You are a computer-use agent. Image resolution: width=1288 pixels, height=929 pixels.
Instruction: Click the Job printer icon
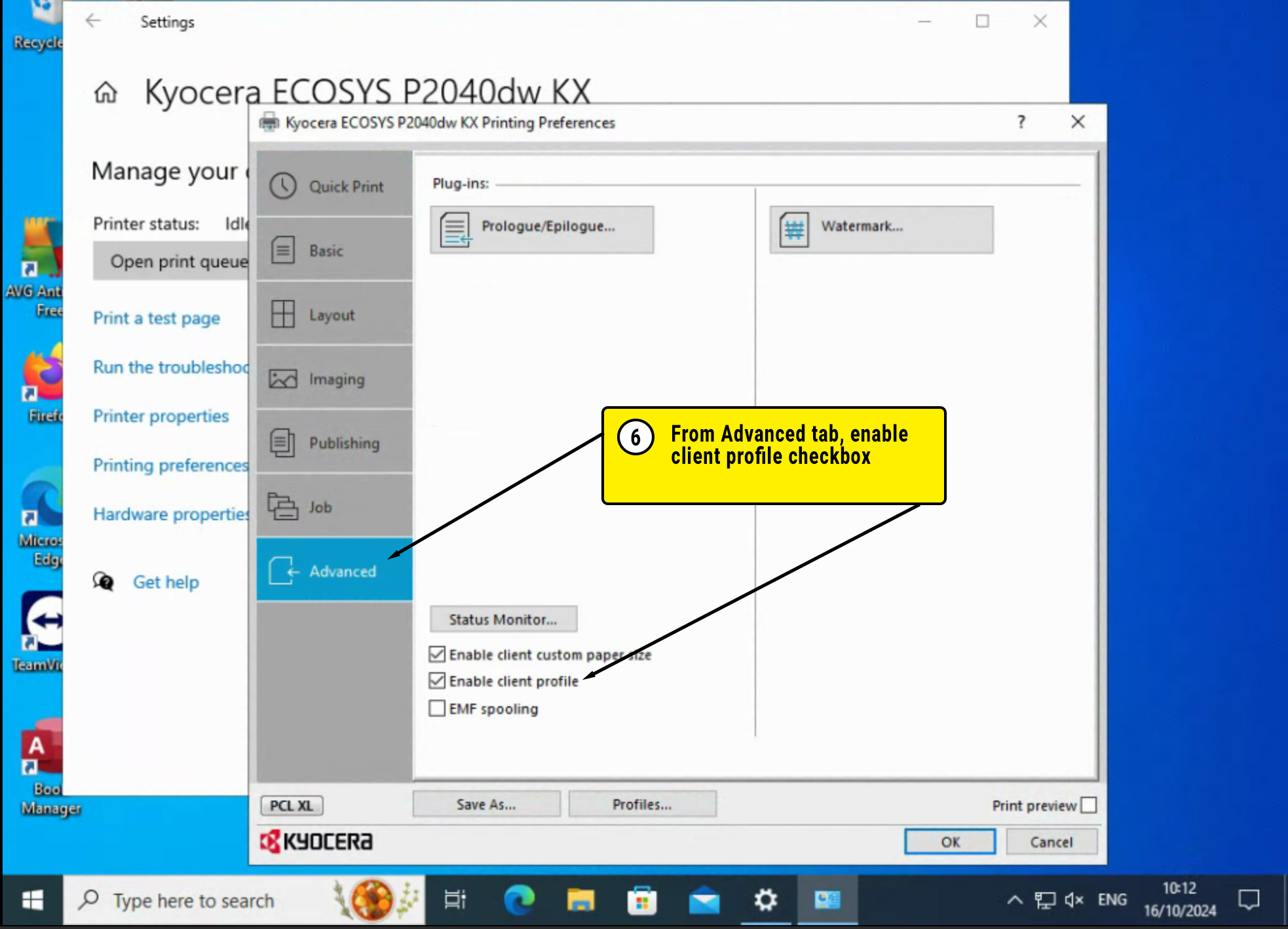283,506
